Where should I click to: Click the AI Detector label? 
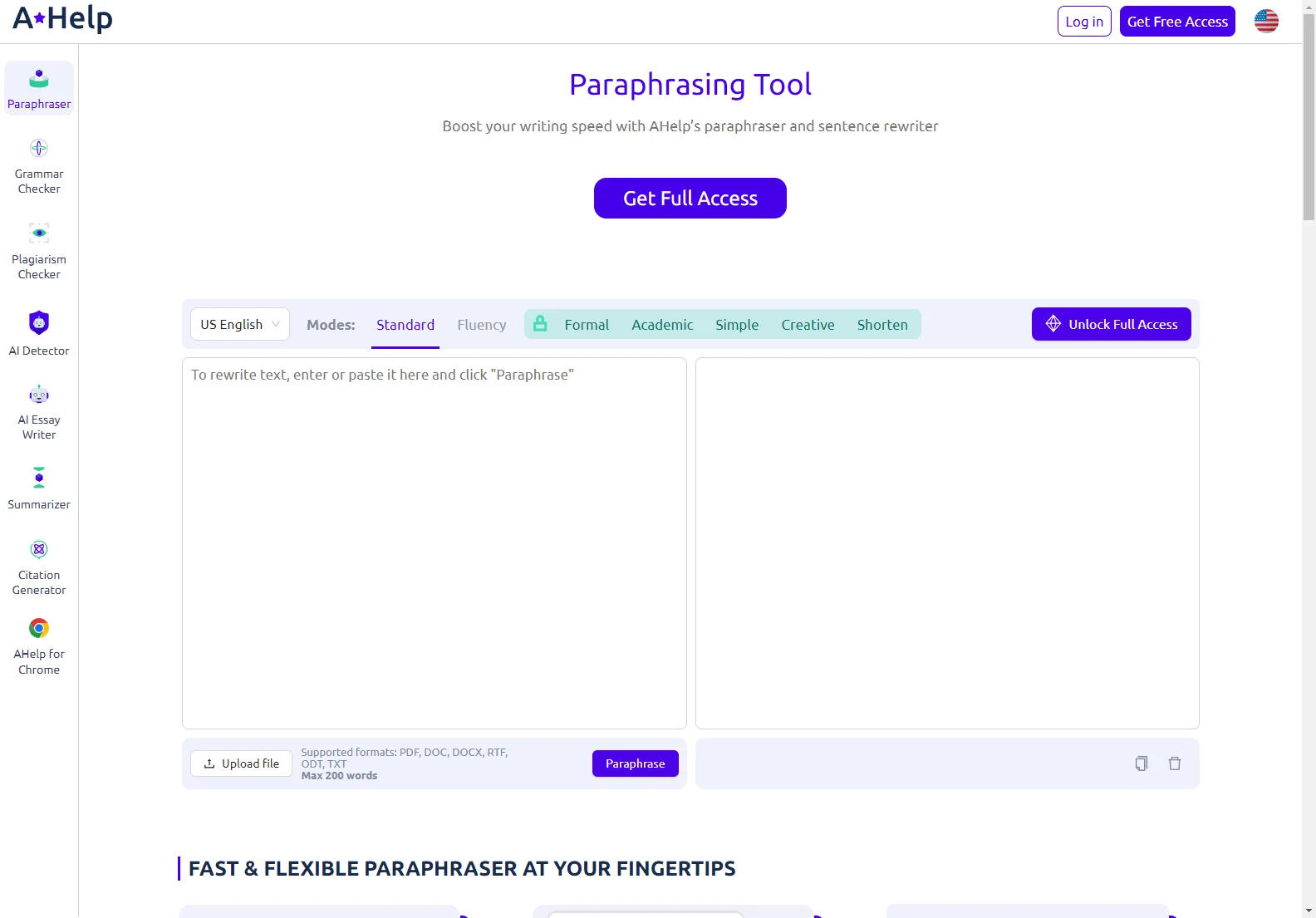click(x=39, y=351)
